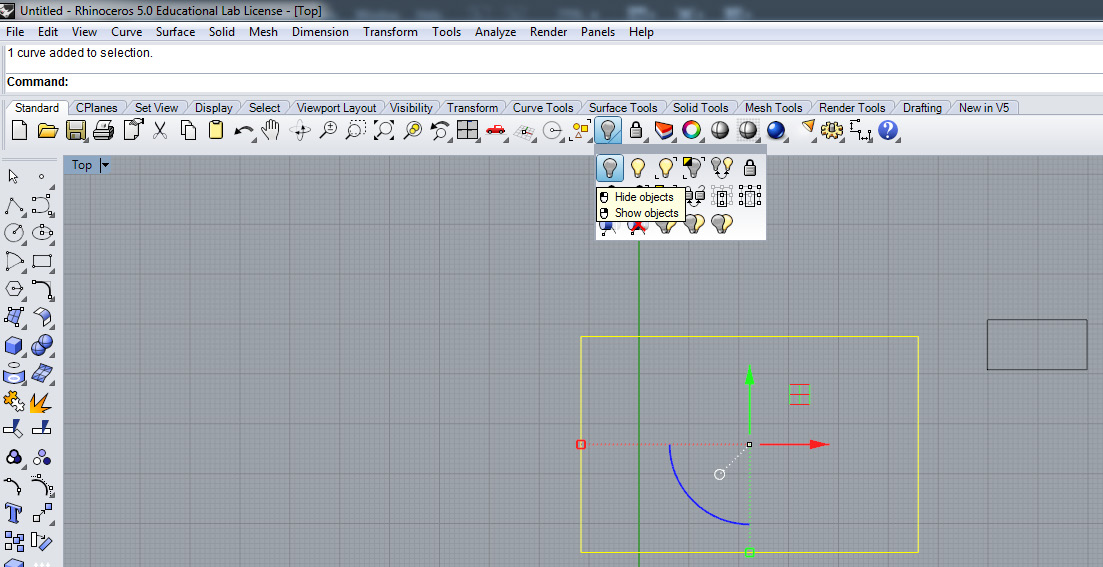Click the padlock Lock icon in main toolbar
The image size is (1103, 567).
(x=636, y=130)
